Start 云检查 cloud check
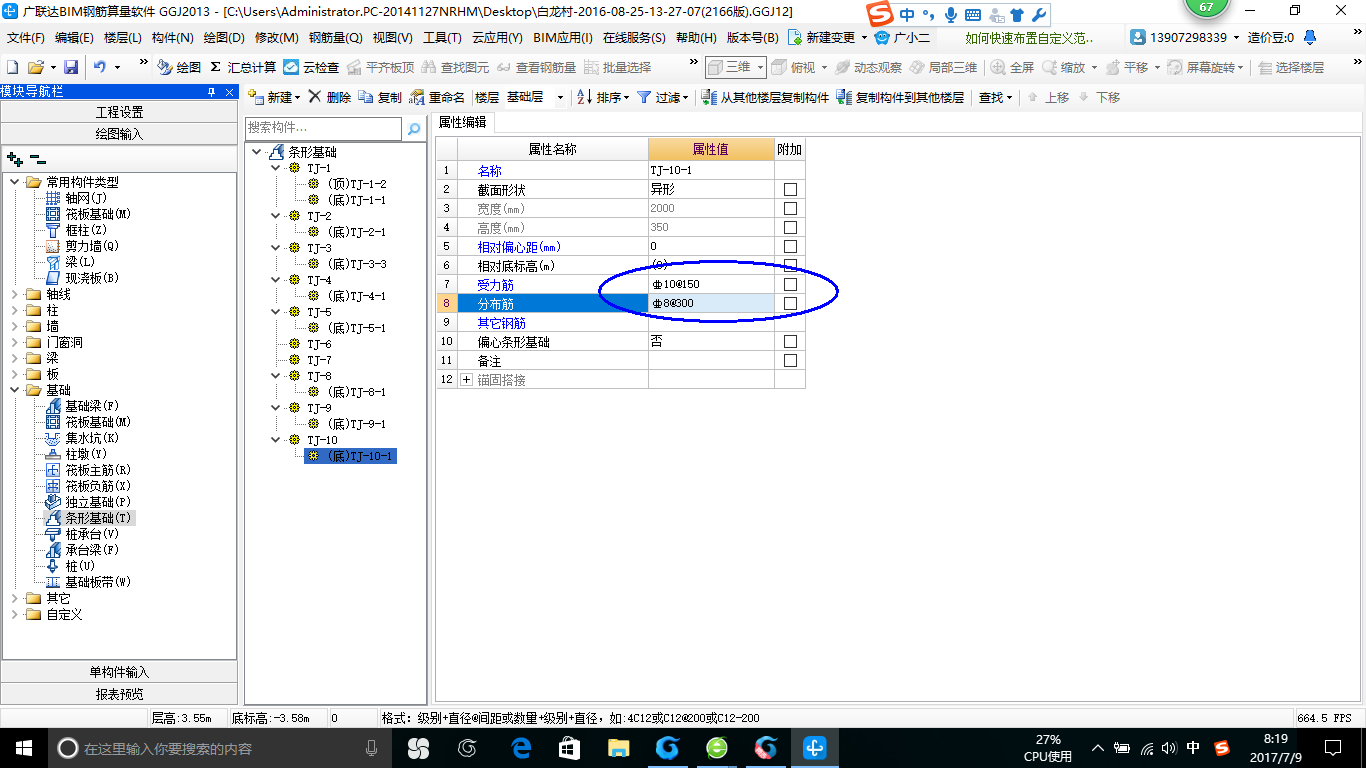Viewport: 1366px width, 768px height. tap(311, 67)
